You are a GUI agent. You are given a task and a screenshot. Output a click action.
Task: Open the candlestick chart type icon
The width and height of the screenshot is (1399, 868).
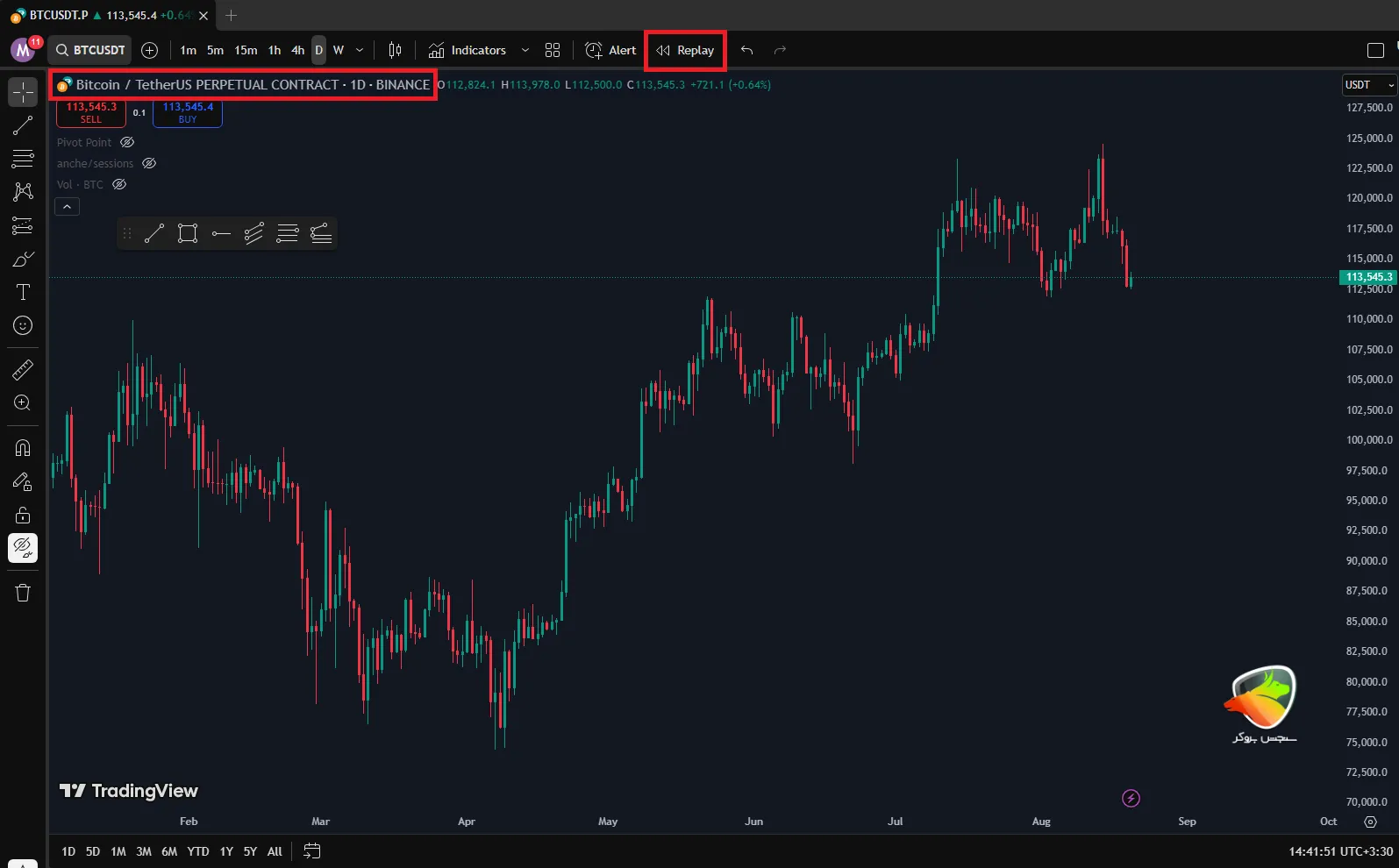395,50
